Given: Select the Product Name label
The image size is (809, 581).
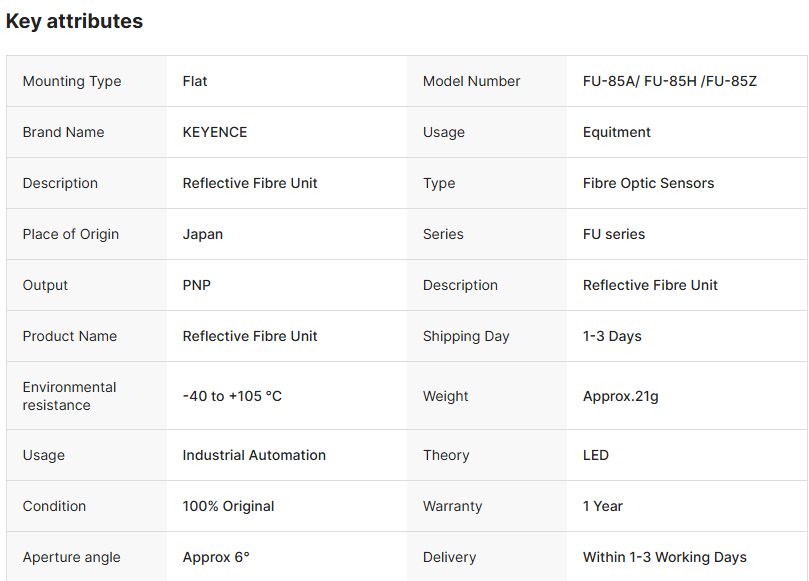Looking at the screenshot, I should click(x=70, y=336).
